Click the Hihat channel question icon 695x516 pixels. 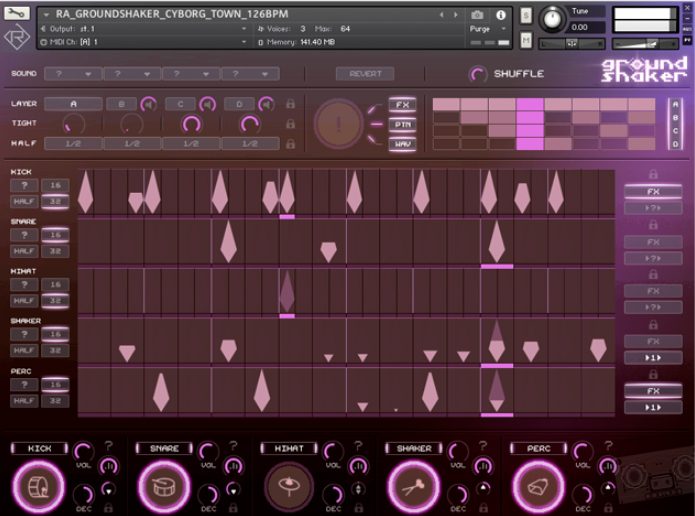(359, 446)
